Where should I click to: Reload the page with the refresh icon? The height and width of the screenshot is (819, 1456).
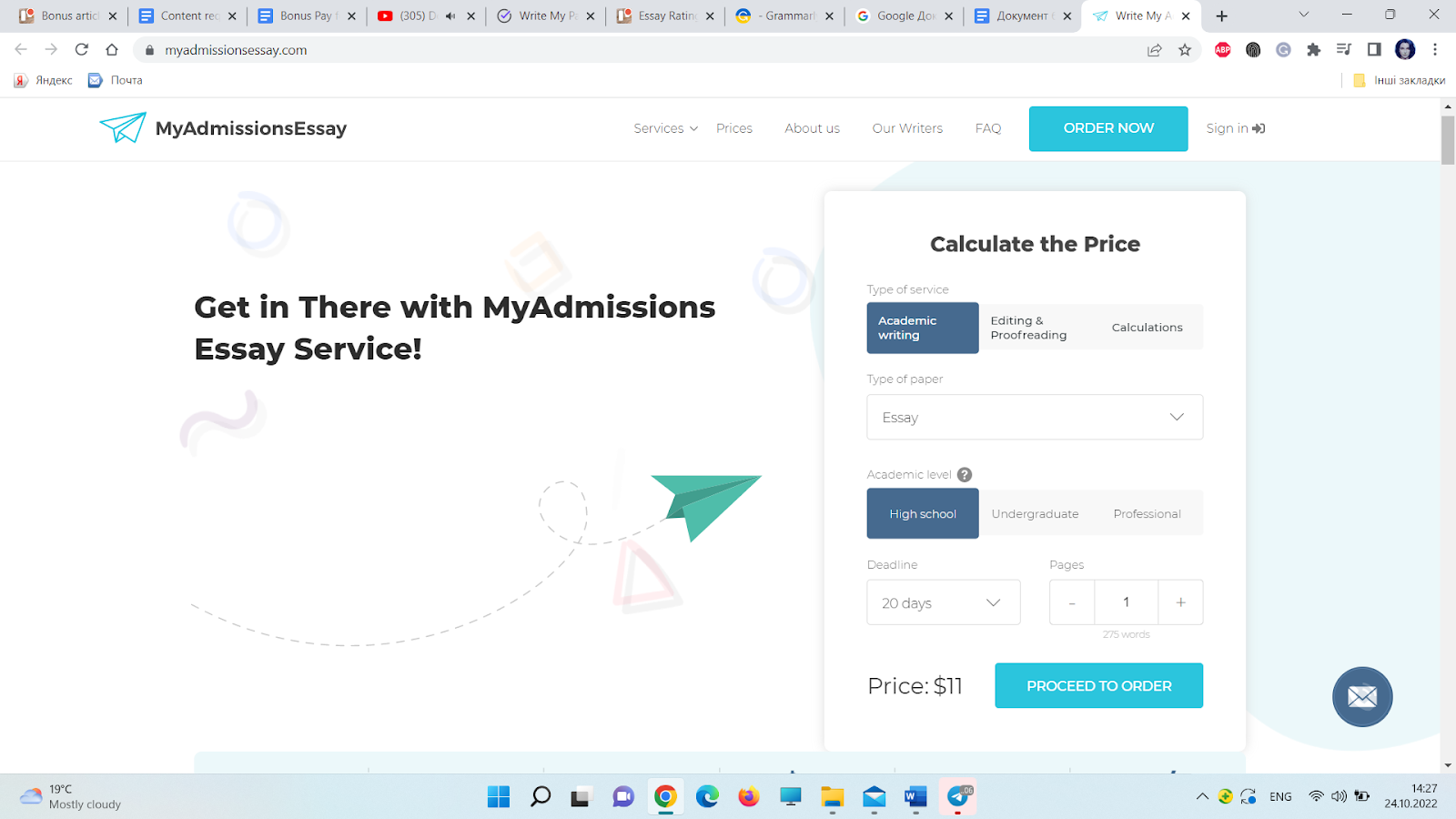[x=82, y=50]
